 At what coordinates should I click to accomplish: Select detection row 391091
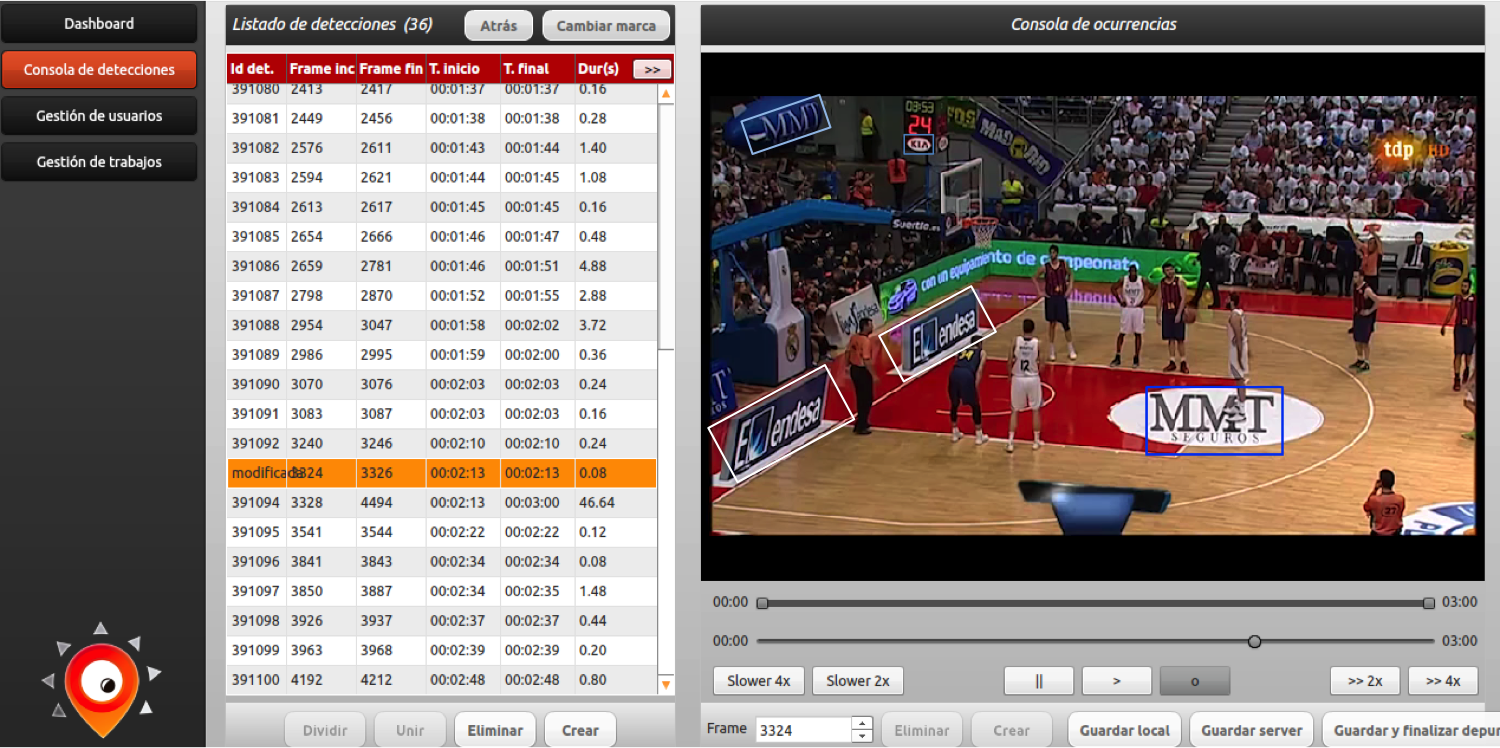coord(442,414)
